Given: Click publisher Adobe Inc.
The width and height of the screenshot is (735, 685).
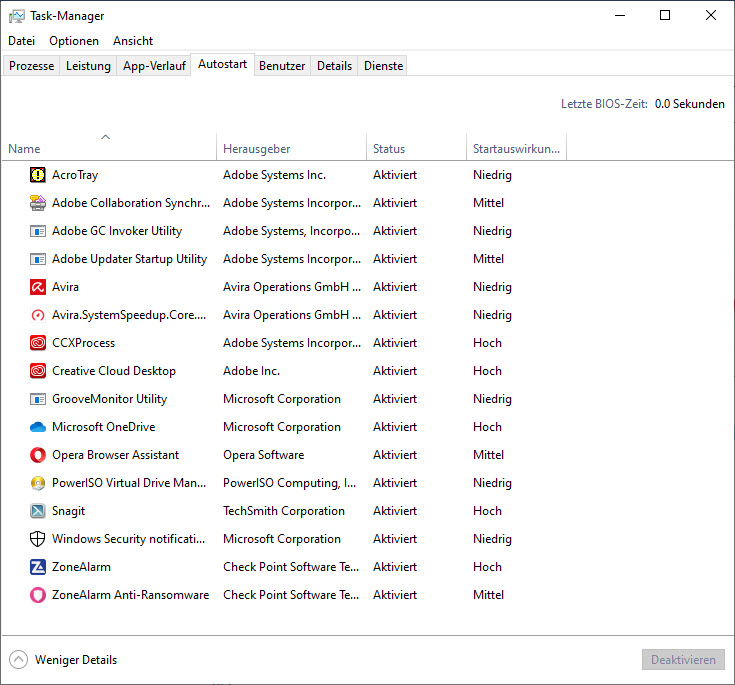Looking at the screenshot, I should click(251, 371).
